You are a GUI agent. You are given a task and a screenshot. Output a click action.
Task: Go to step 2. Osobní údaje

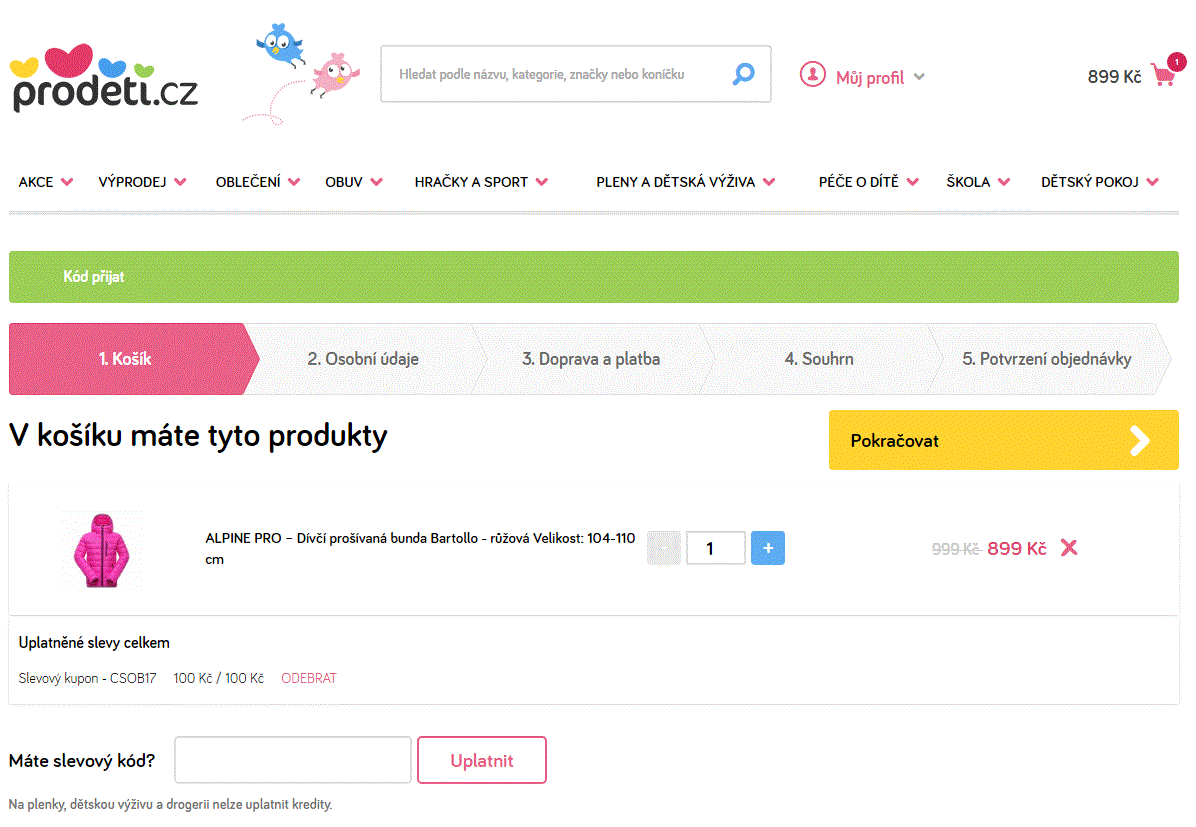363,359
